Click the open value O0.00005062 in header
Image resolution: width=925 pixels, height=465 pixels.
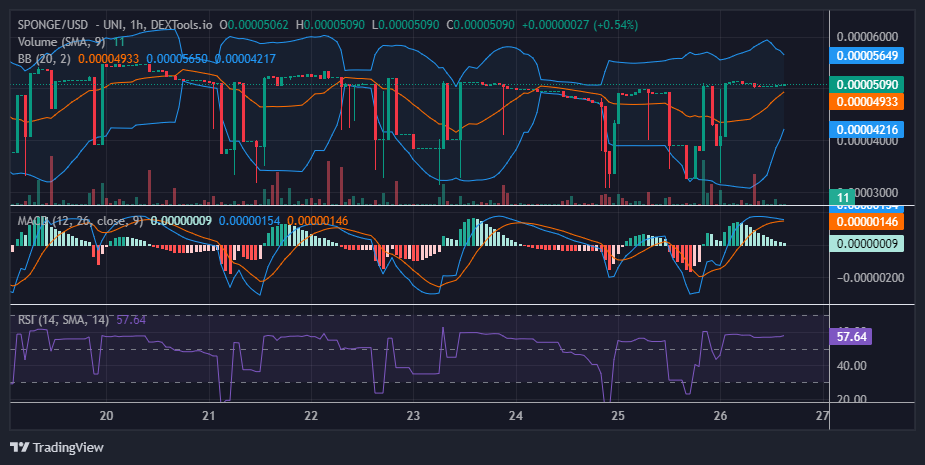tap(254, 25)
